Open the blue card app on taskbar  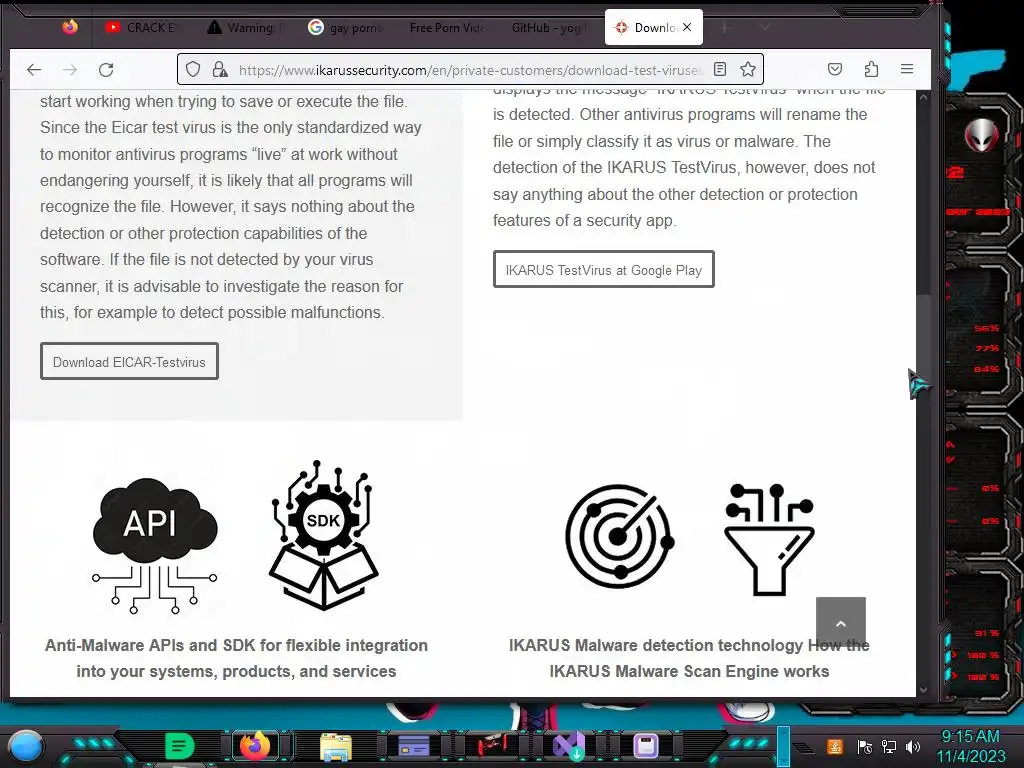pyautogui.click(x=413, y=746)
